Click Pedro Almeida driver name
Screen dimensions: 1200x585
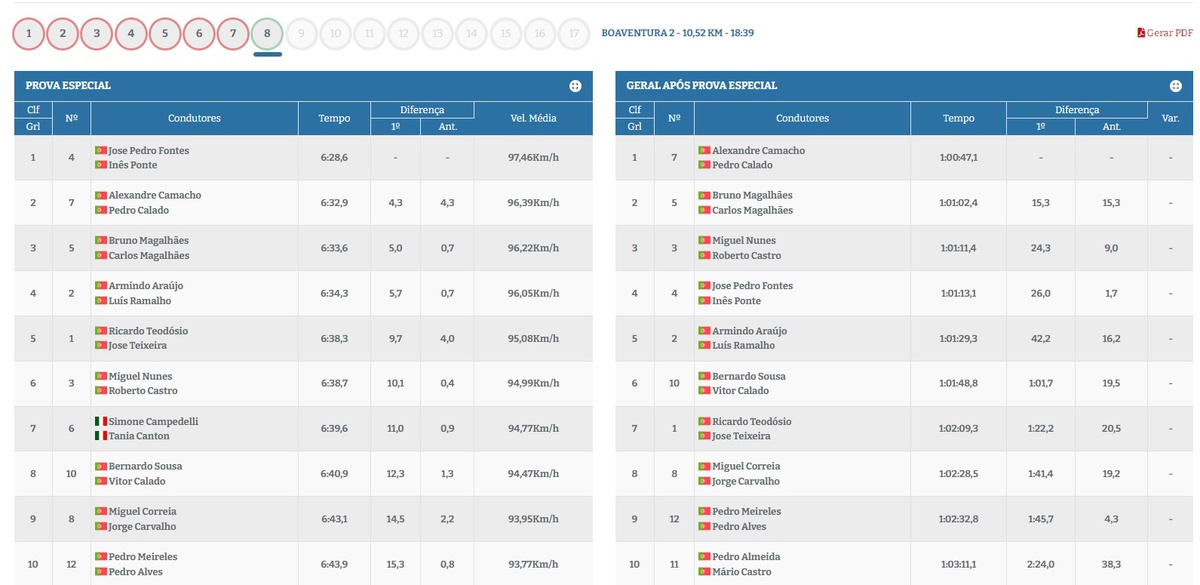pyautogui.click(x=746, y=556)
